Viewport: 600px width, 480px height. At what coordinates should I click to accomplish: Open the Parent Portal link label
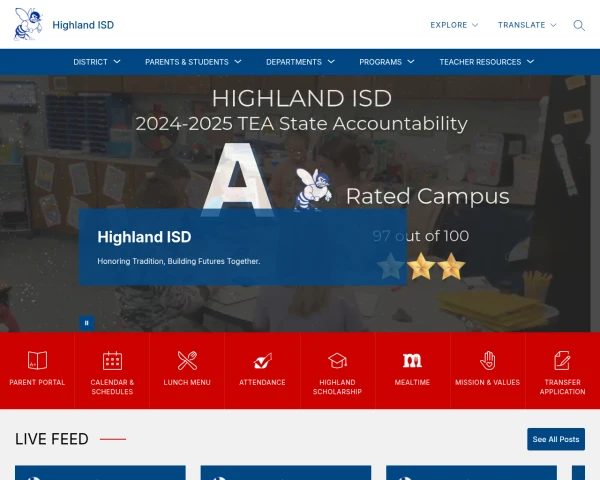[37, 382]
